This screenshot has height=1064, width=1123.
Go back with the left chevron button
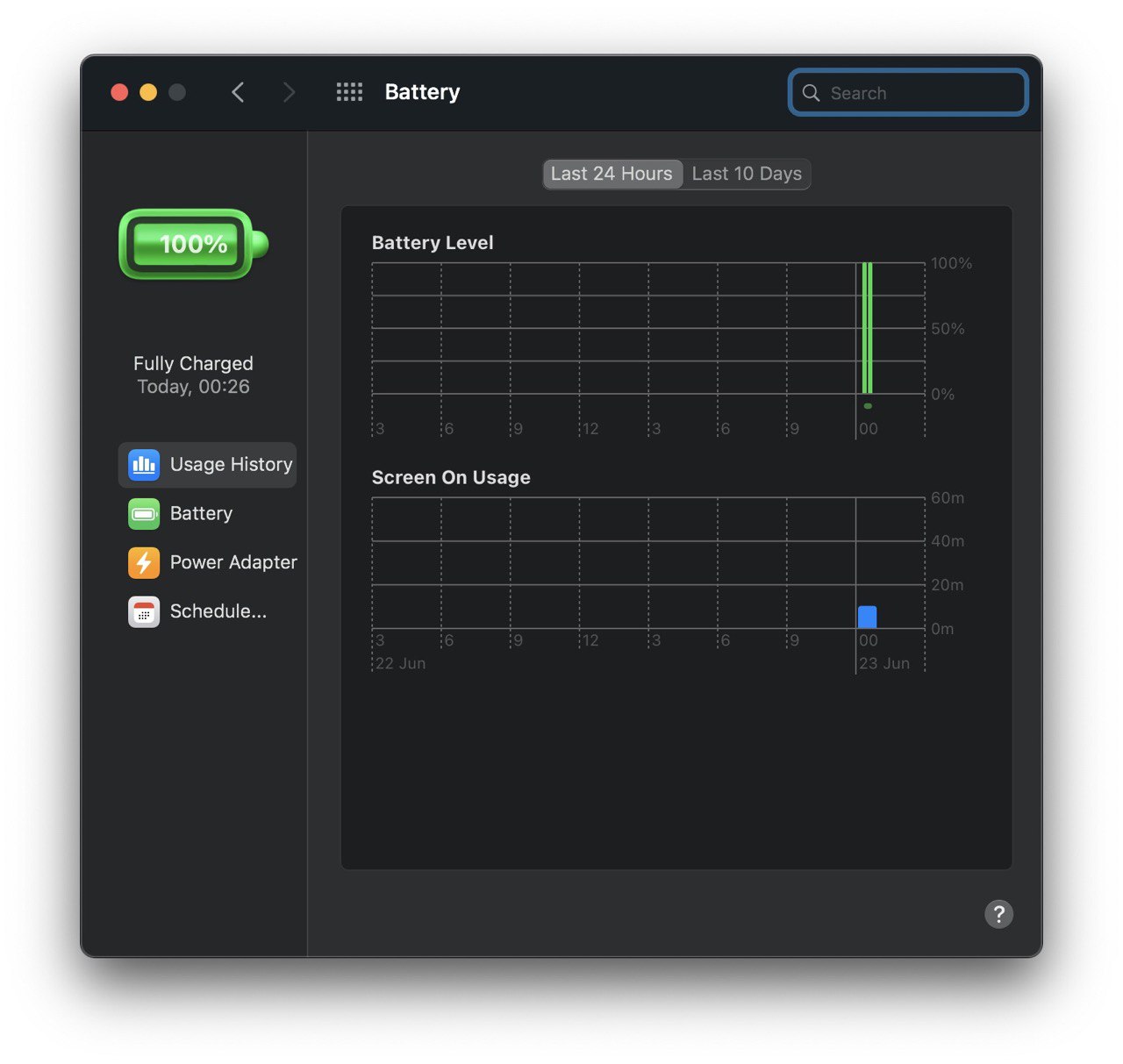click(238, 92)
